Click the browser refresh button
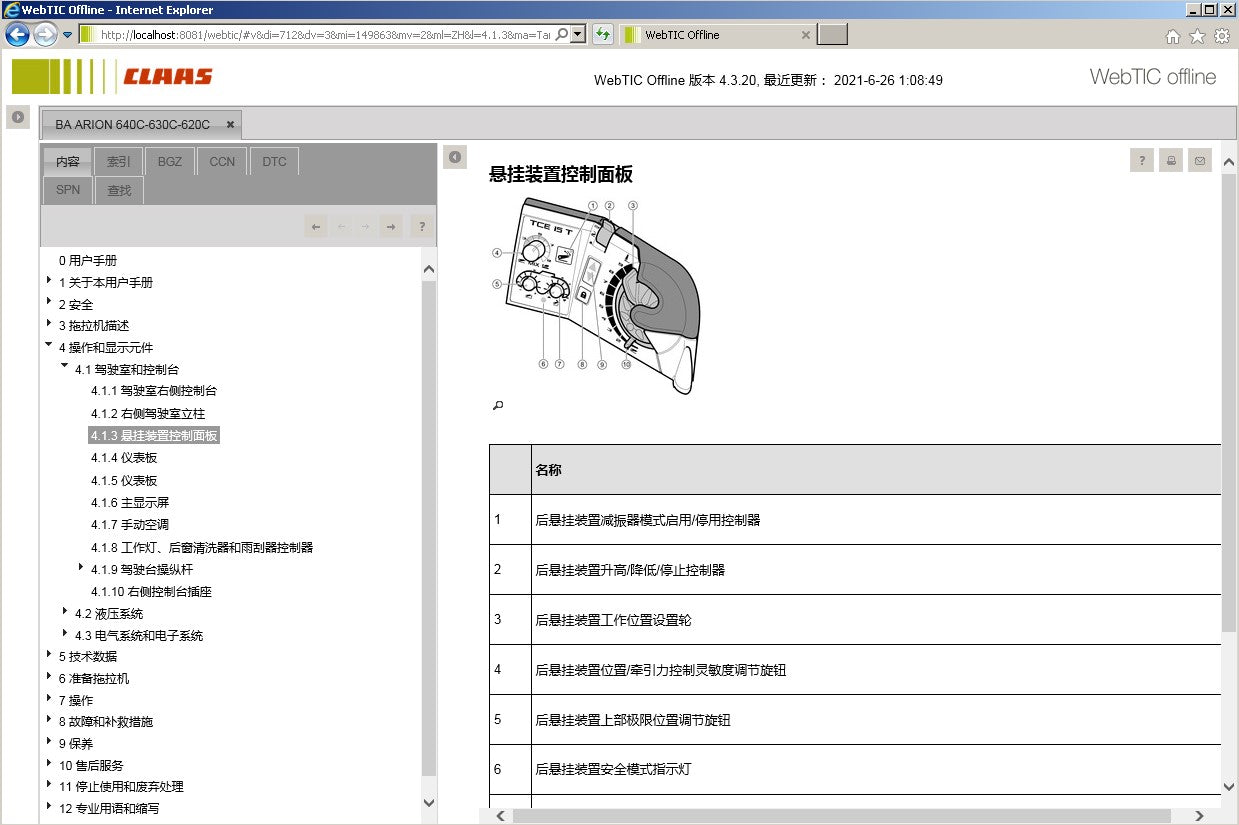 coord(603,34)
